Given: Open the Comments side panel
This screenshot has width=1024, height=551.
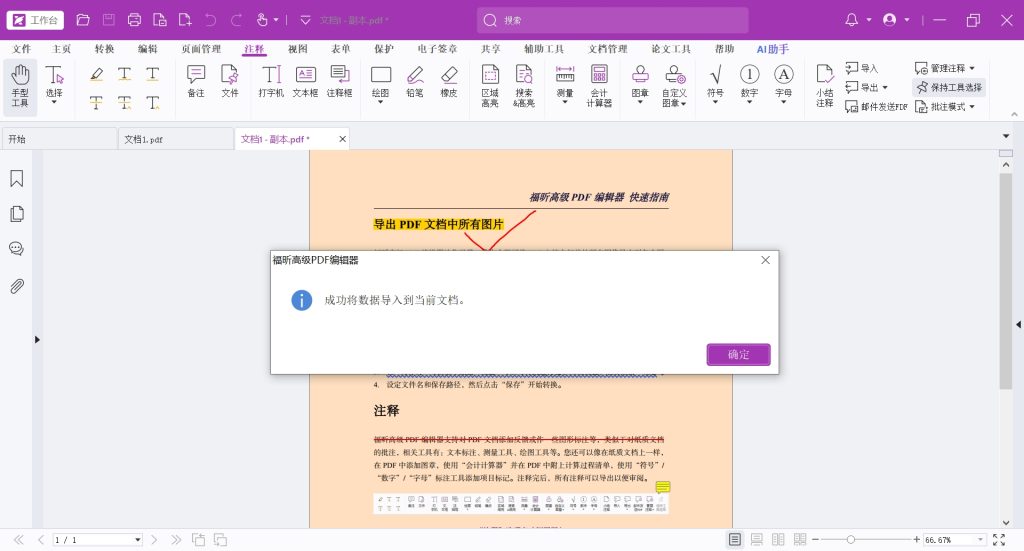Looking at the screenshot, I should point(17,249).
